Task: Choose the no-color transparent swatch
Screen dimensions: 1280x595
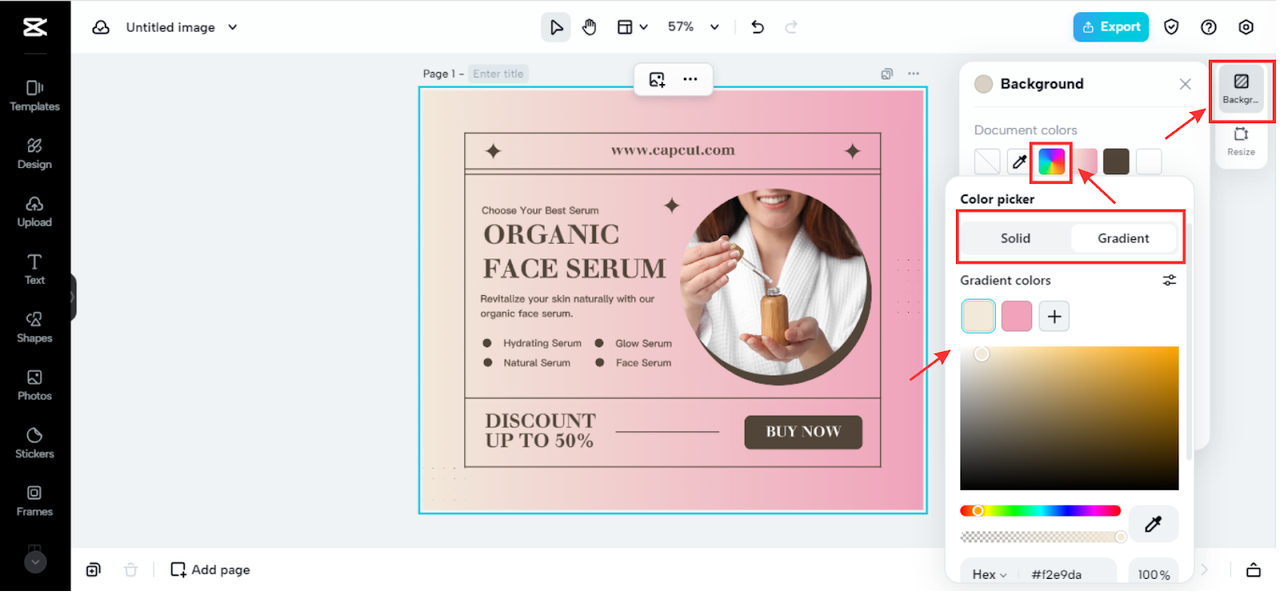Action: pyautogui.click(x=987, y=161)
